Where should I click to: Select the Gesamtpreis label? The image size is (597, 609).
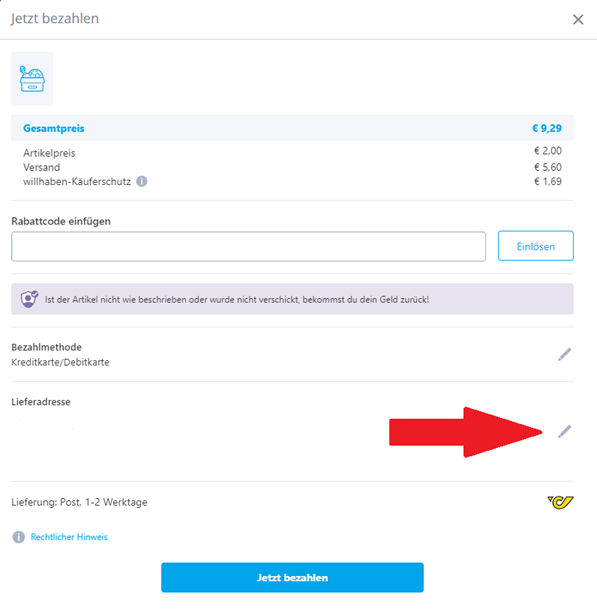pyautogui.click(x=54, y=128)
